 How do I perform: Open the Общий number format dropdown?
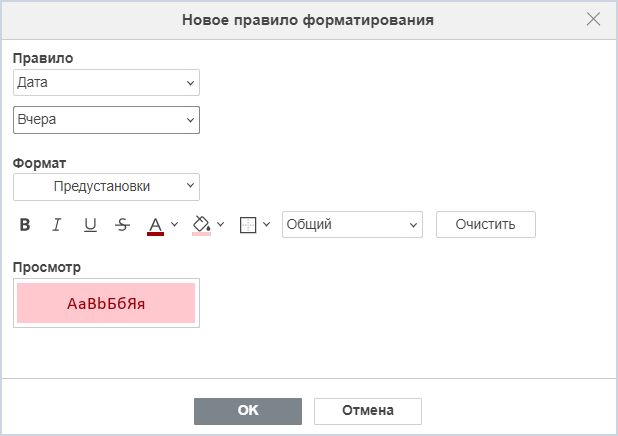352,224
